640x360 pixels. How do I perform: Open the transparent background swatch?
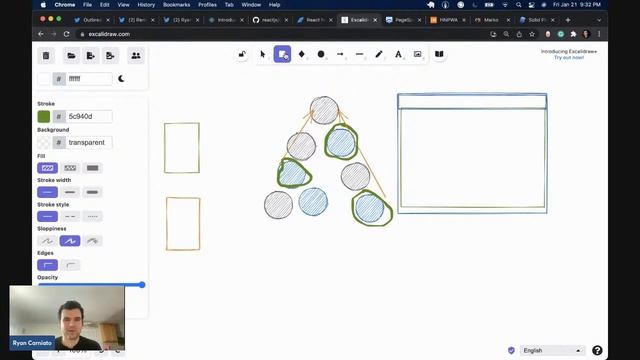(44, 142)
